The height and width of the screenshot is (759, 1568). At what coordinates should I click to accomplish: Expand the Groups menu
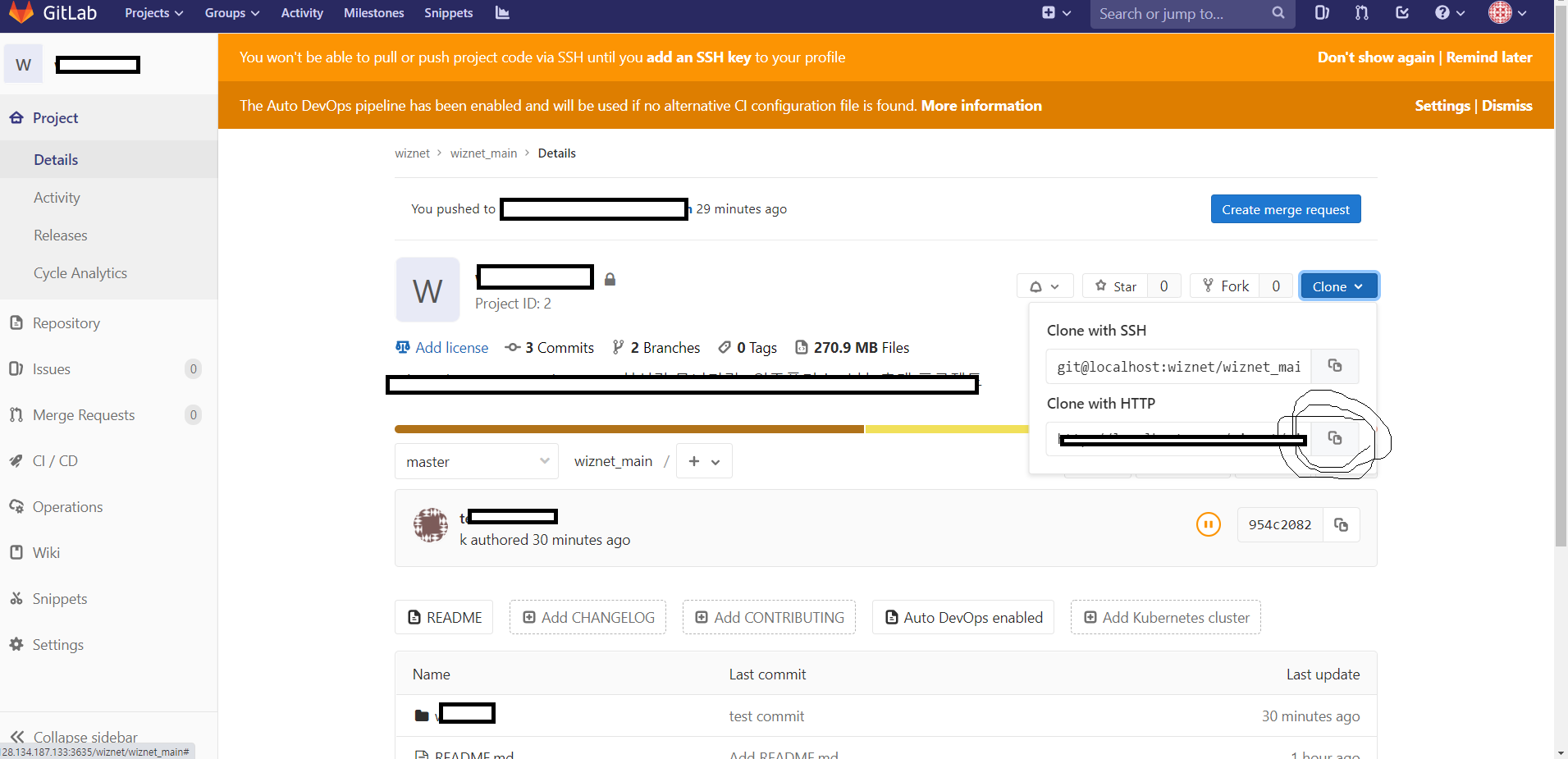point(232,13)
